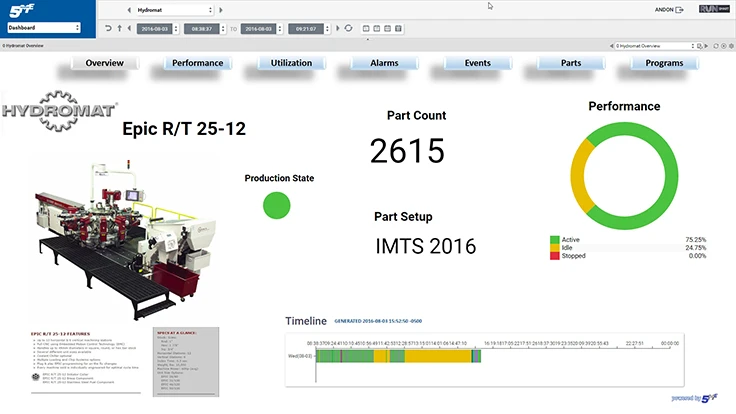Step time range forward with right arrow
736x414 pixels.
coord(336,29)
